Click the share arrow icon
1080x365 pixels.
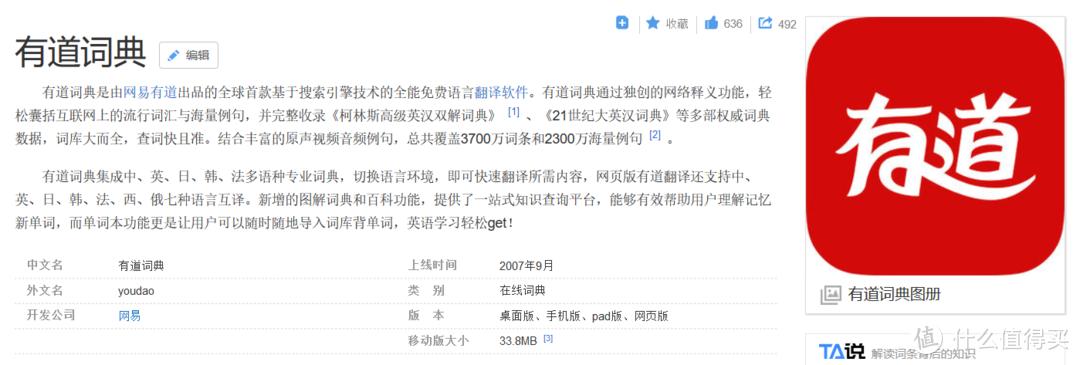(x=765, y=23)
